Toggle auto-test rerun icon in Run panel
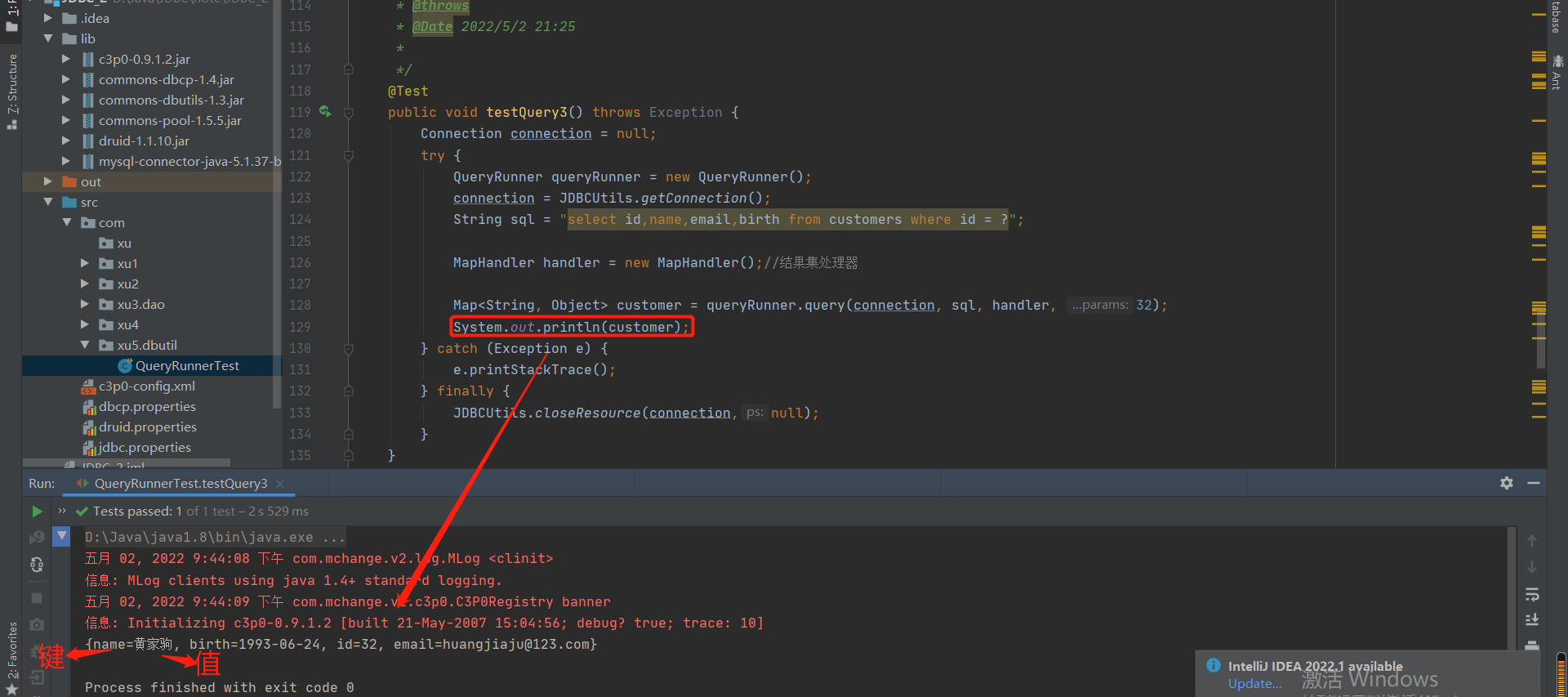1568x697 pixels. coord(37,565)
